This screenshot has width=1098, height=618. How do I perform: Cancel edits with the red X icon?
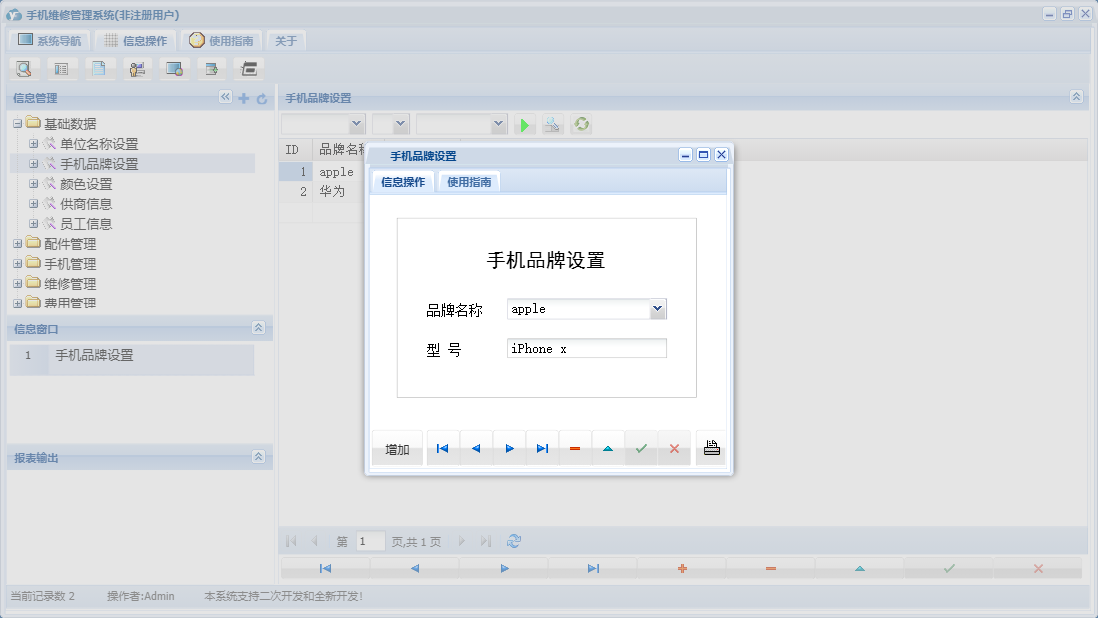pos(674,447)
